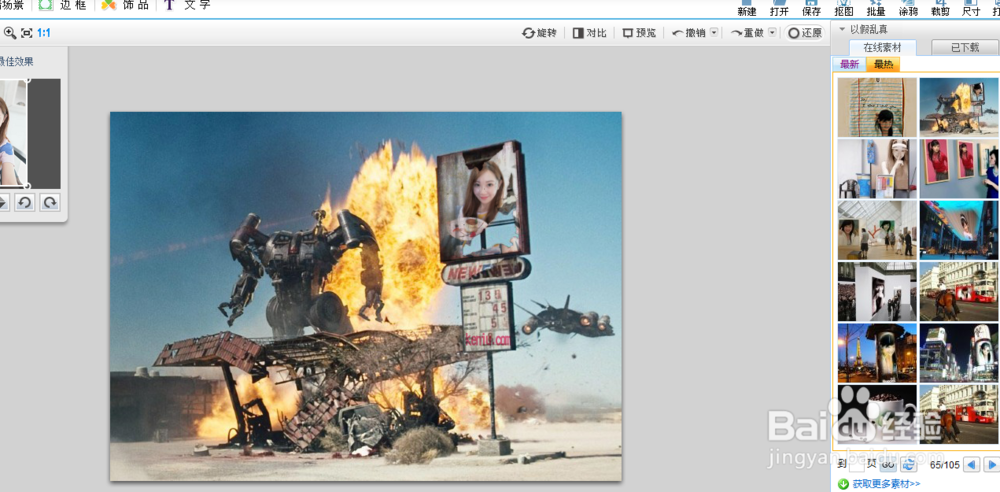The height and width of the screenshot is (492, 1000).
Task: Click the 撤销 undo button
Action: (x=688, y=33)
